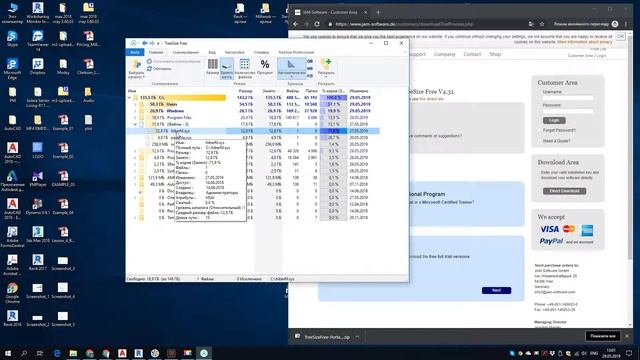640x360 pixels.
Task: Click the Forgot Password? link
Action: click(559, 130)
